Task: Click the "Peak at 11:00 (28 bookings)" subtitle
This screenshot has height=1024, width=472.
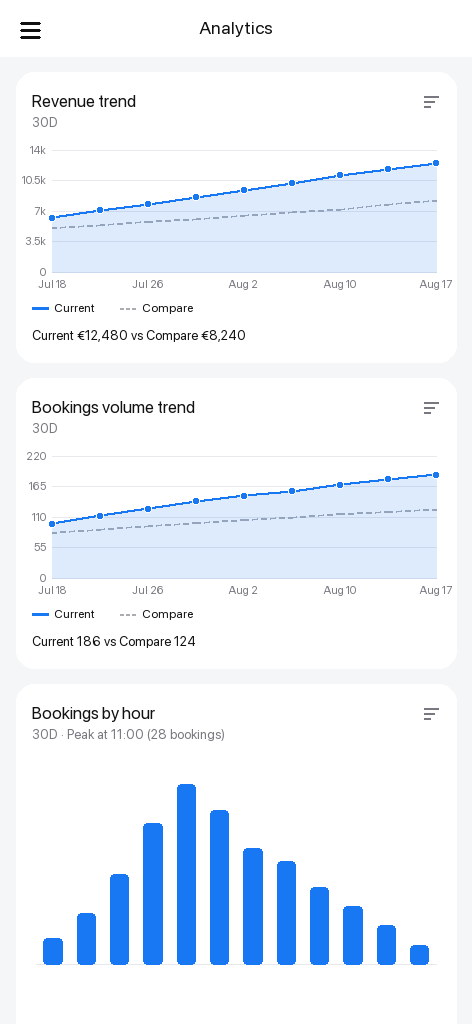Action: tap(146, 735)
